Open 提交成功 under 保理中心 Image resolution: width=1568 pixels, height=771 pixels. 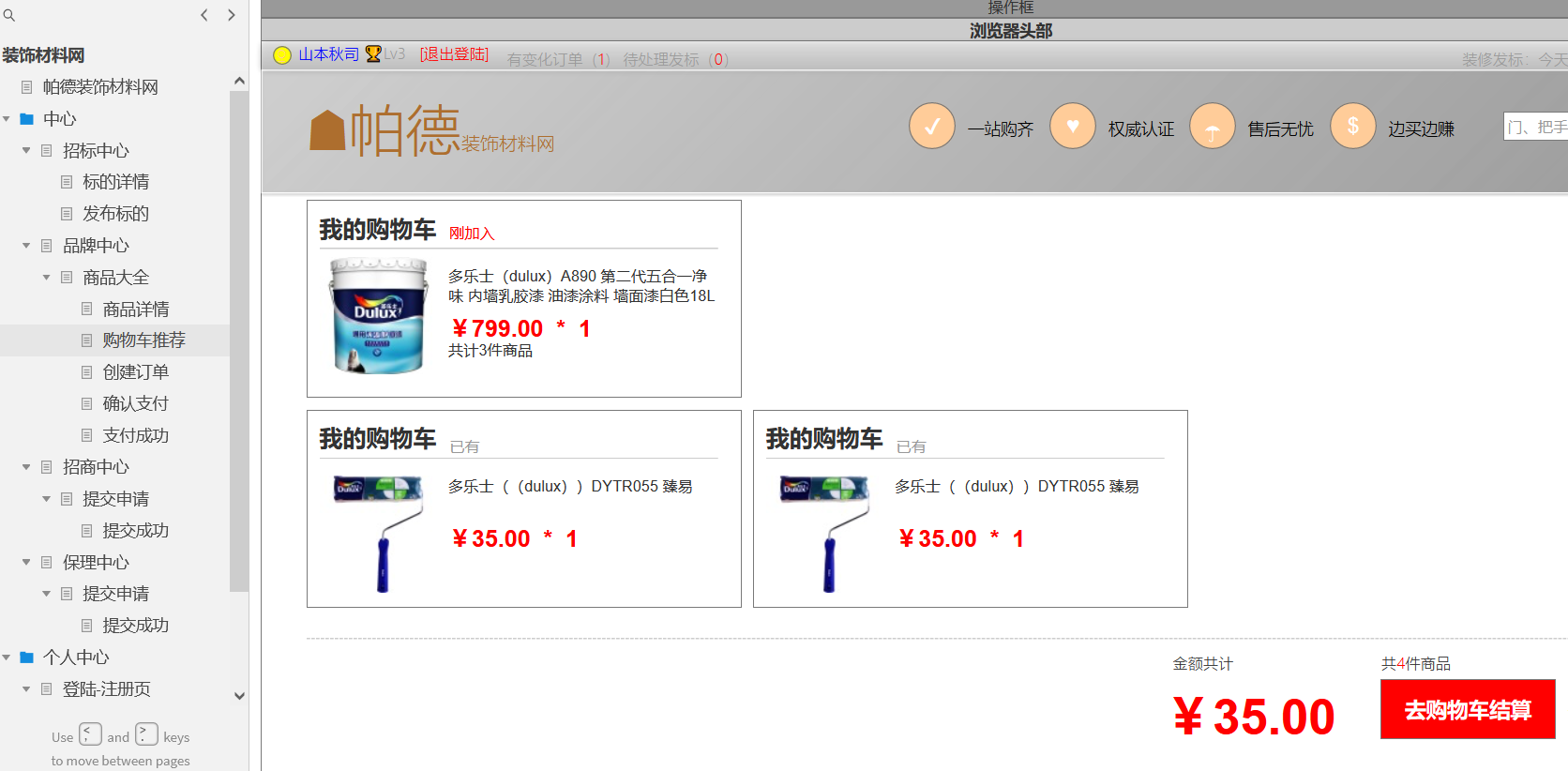(136, 626)
